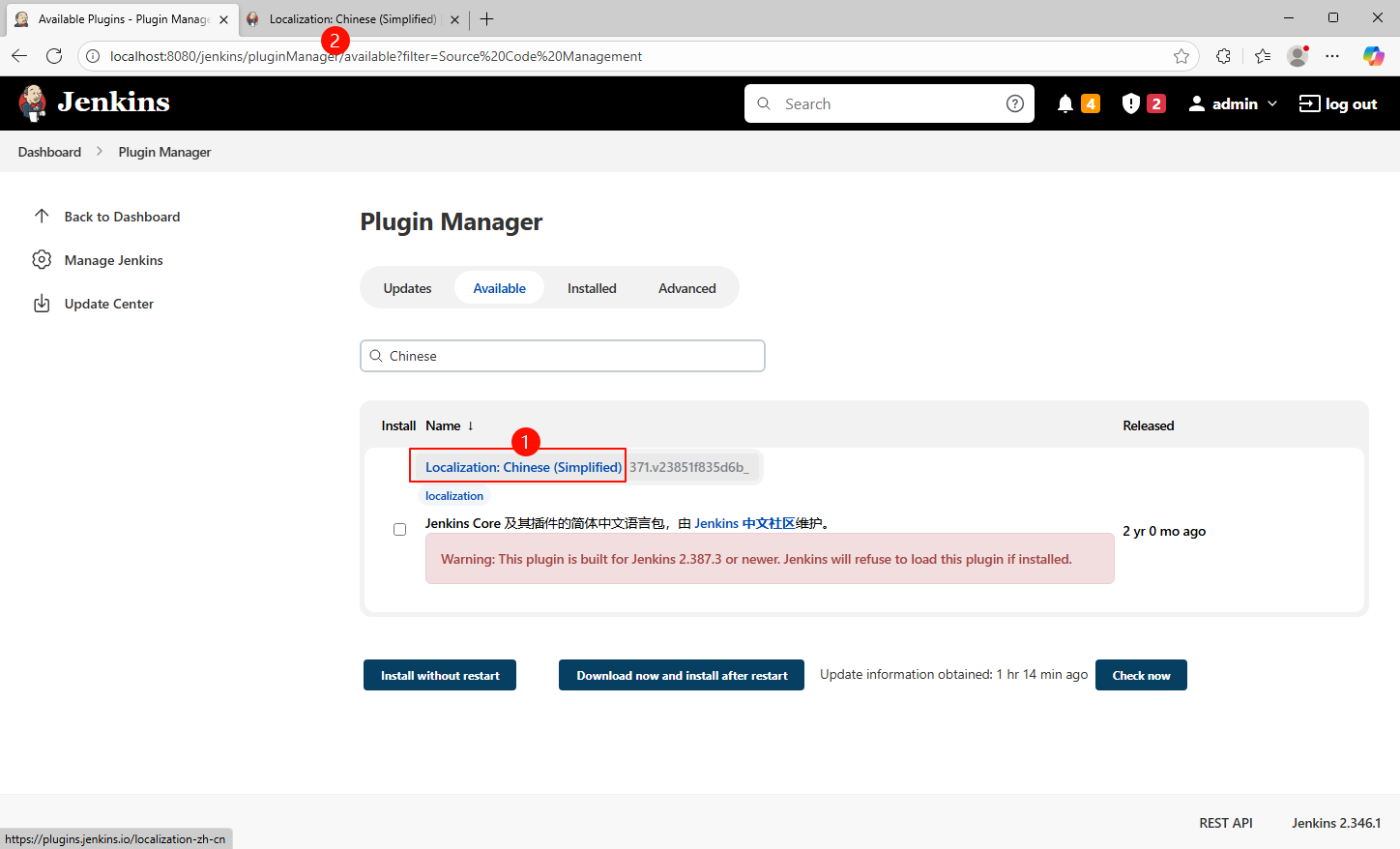Click the orange 4 notification count badge
The image size is (1400, 849).
(1091, 103)
